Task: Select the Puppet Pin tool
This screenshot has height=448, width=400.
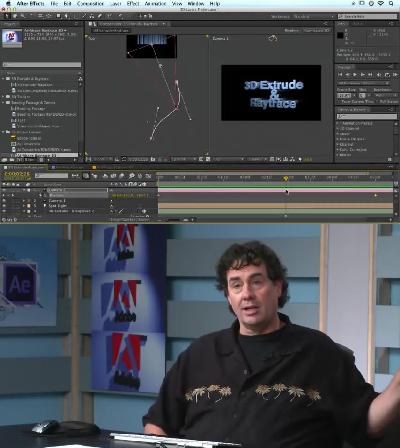Action: pos(120,16)
